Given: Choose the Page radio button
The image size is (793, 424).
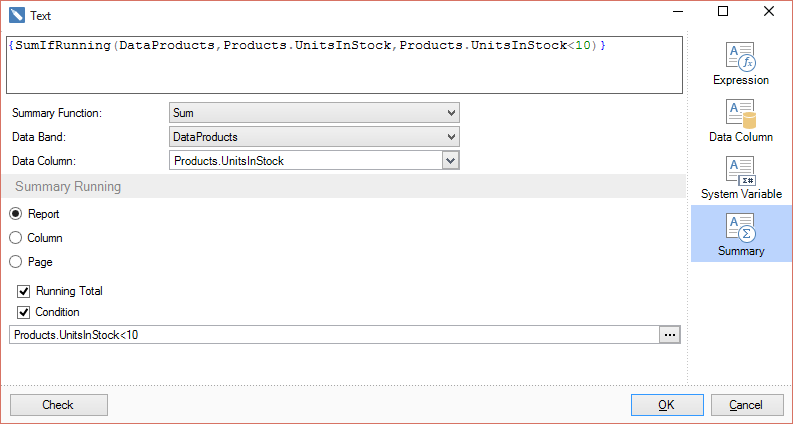Looking at the screenshot, I should tap(16, 262).
